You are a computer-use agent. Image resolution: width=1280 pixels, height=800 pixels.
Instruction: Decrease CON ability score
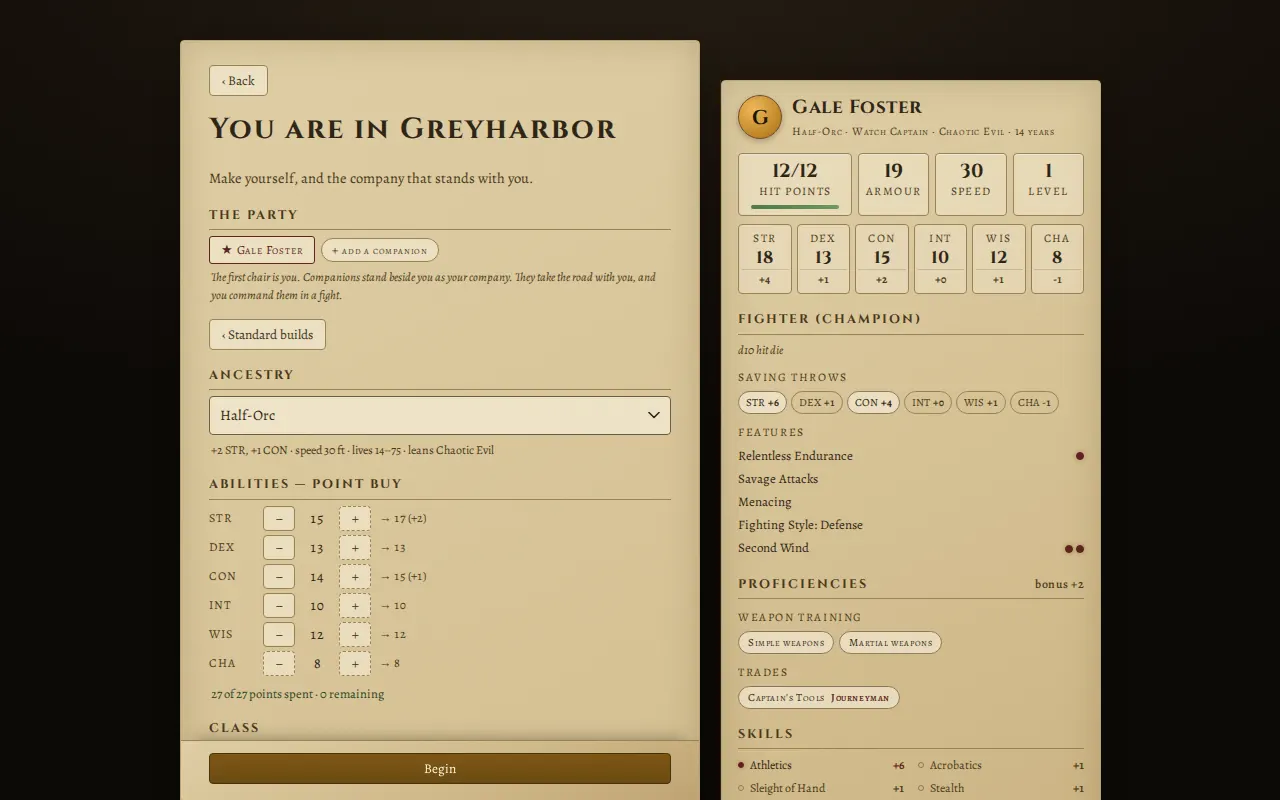pyautogui.click(x=279, y=577)
